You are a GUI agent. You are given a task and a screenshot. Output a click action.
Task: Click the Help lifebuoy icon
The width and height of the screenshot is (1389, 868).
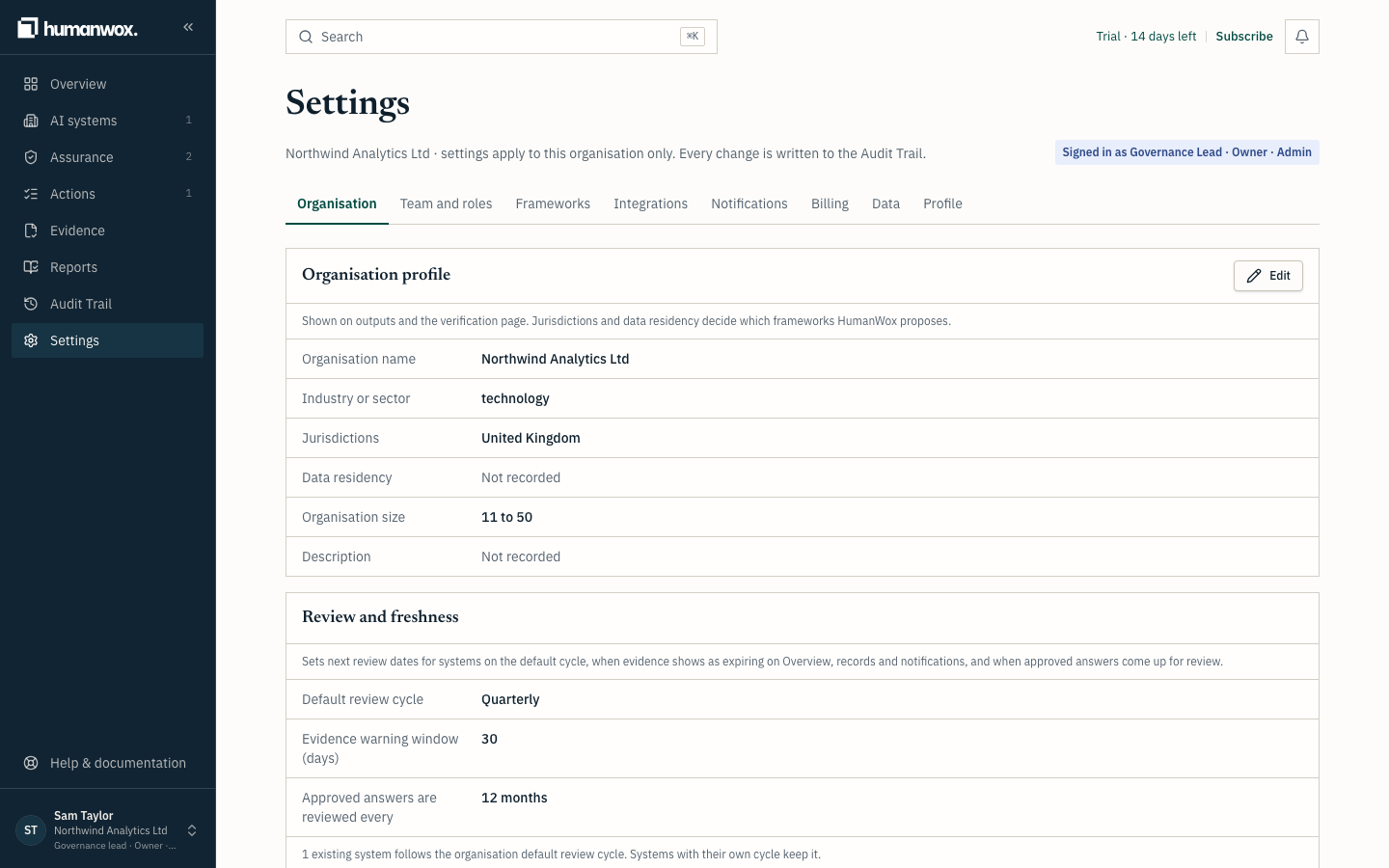(31, 763)
